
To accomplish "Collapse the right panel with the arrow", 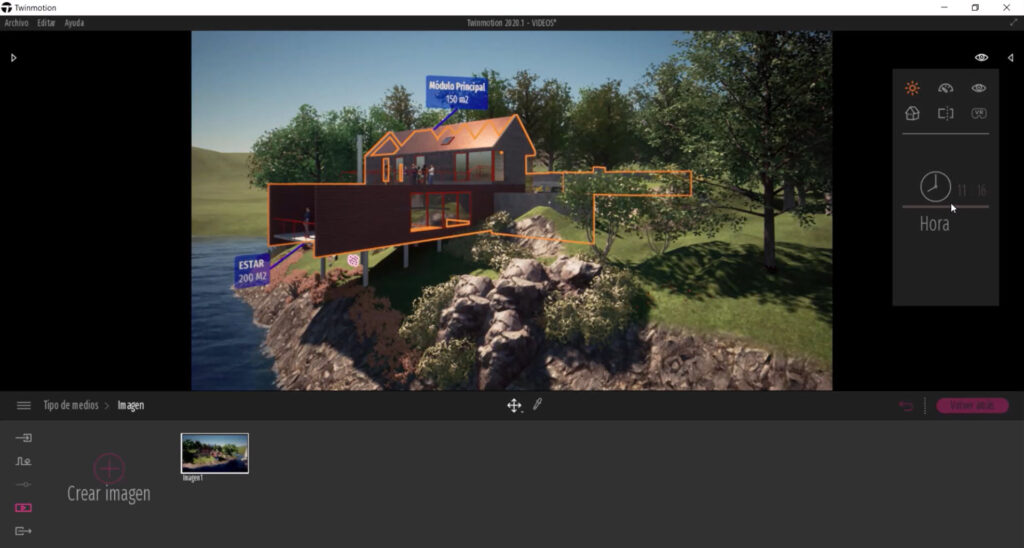I will coord(1010,58).
